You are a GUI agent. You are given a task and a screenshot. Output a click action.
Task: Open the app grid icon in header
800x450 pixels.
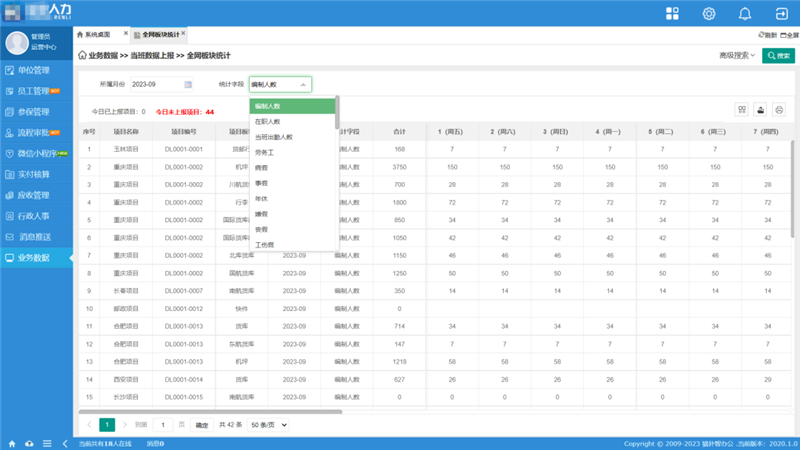(672, 13)
